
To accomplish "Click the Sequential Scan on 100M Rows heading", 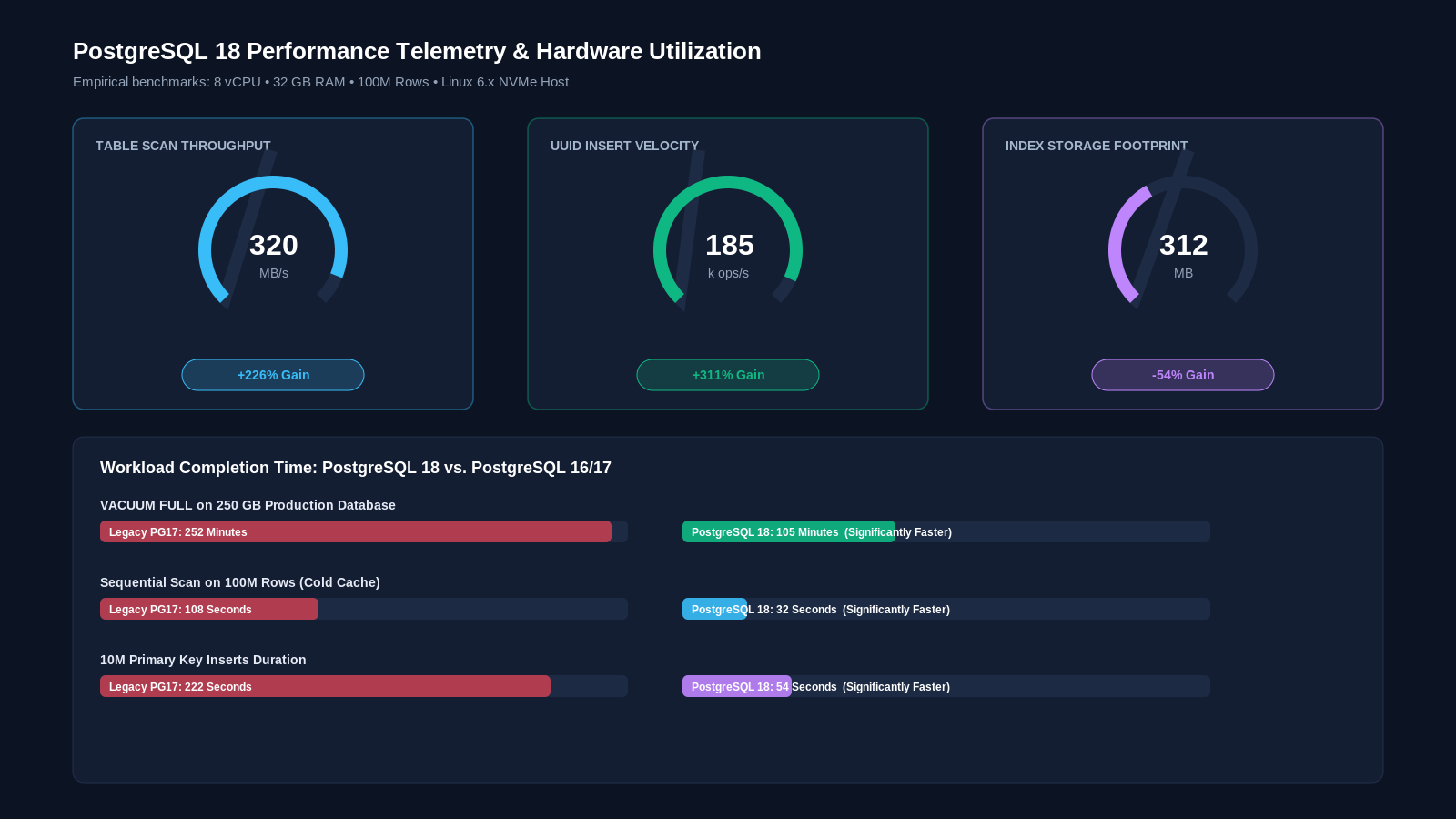I will pos(240,582).
